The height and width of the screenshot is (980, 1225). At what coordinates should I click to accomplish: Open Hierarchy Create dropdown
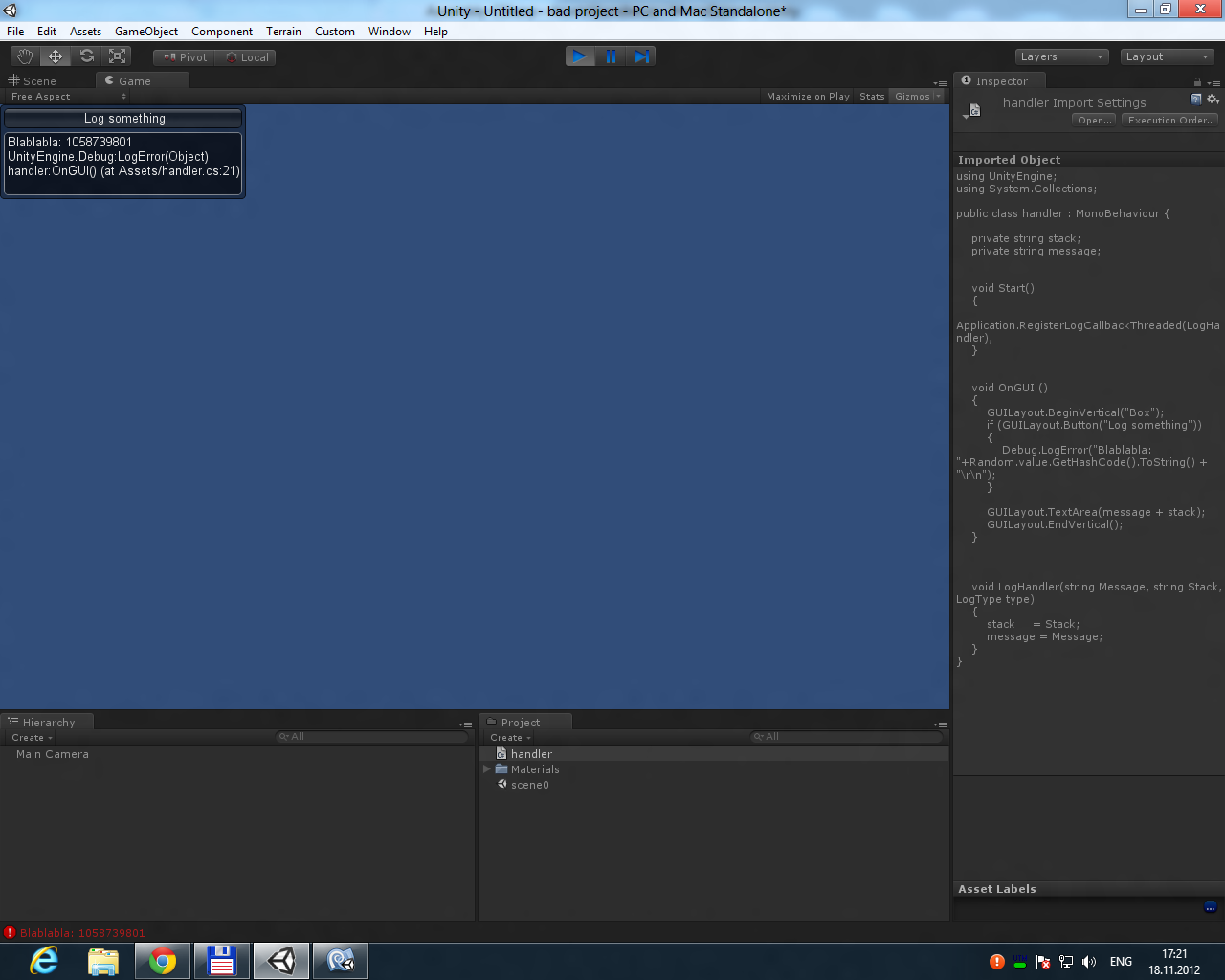tap(32, 738)
